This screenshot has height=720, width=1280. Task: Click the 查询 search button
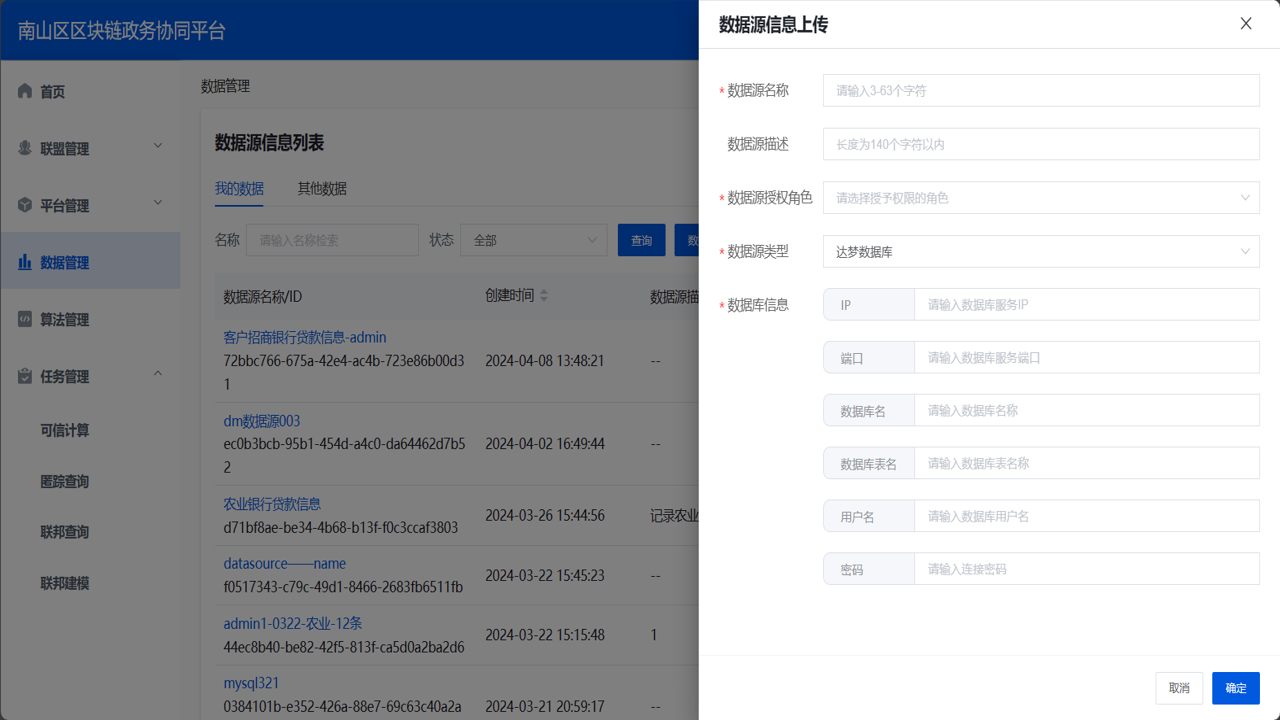coord(642,240)
